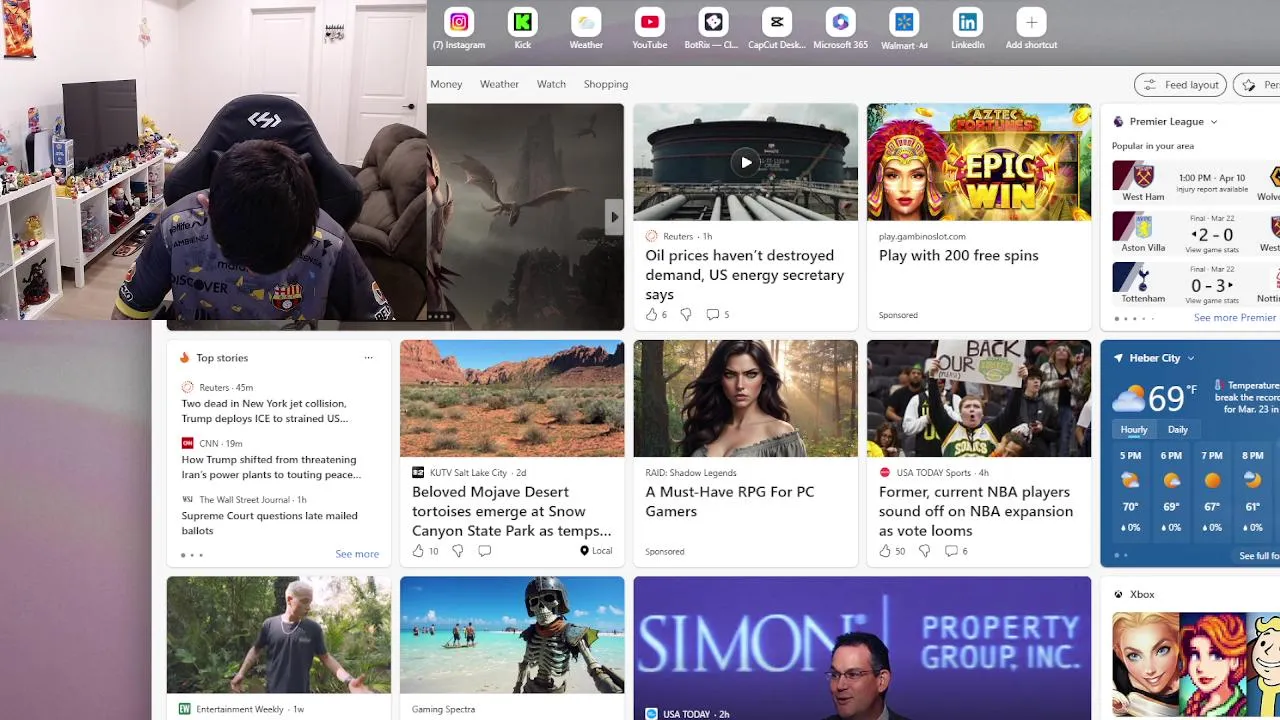Image resolution: width=1280 pixels, height=720 pixels.
Task: Open the Simon Property Group USA TODAY story
Action: click(x=862, y=647)
